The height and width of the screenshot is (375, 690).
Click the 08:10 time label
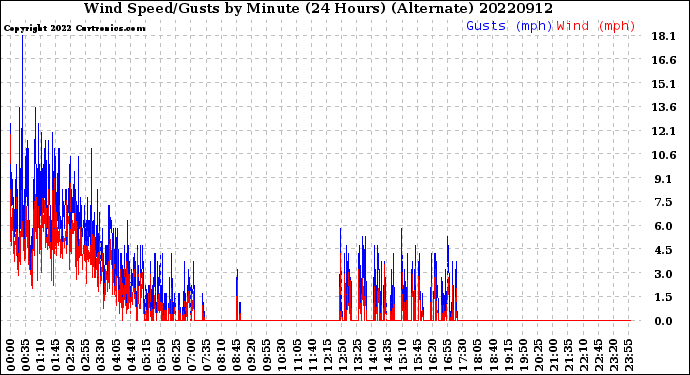(x=222, y=355)
